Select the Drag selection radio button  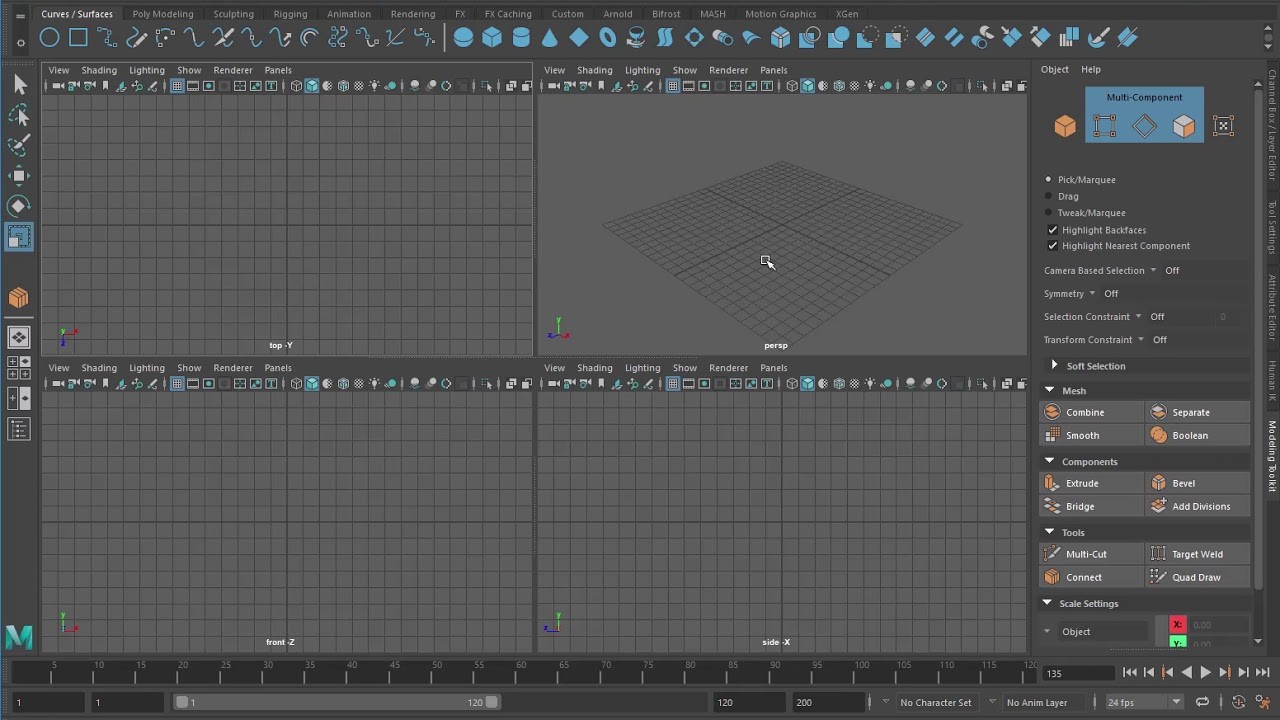point(1048,196)
